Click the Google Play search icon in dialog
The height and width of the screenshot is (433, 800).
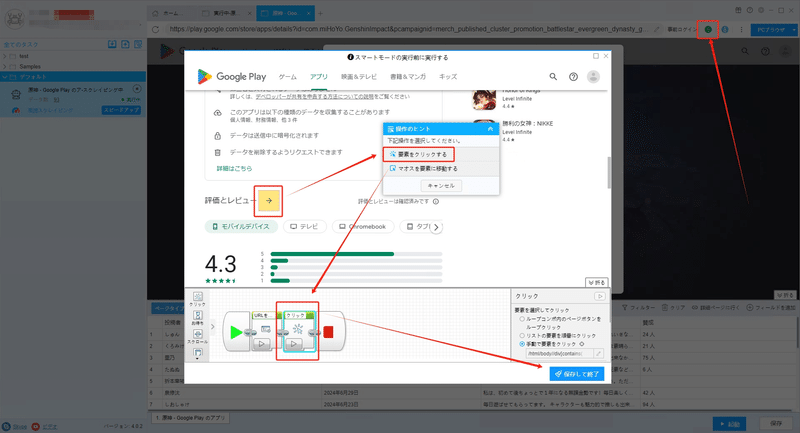[x=553, y=77]
